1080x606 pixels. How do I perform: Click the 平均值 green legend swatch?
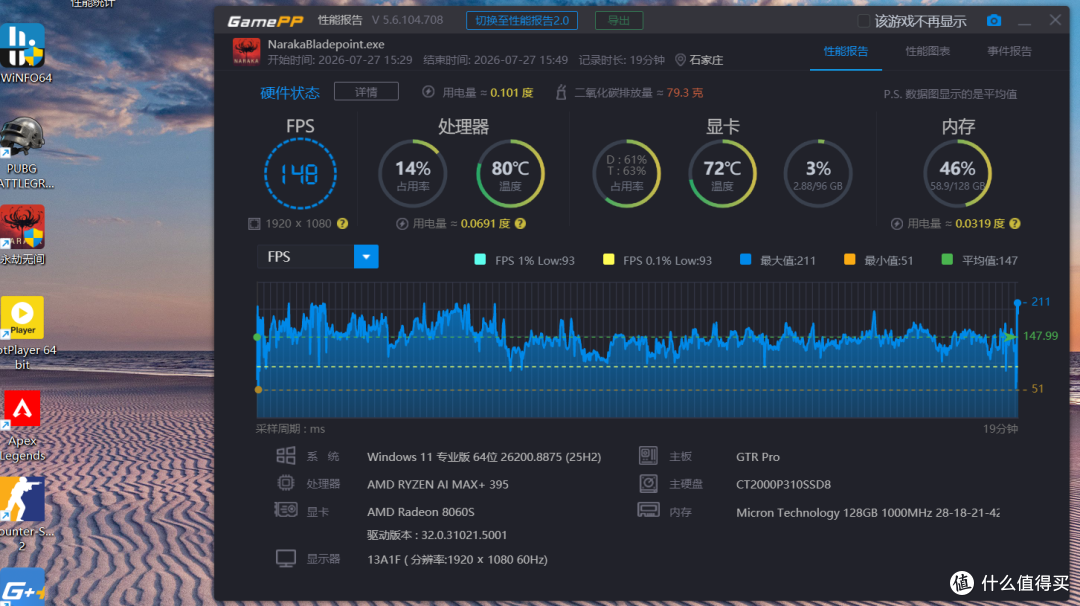[x=947, y=260]
